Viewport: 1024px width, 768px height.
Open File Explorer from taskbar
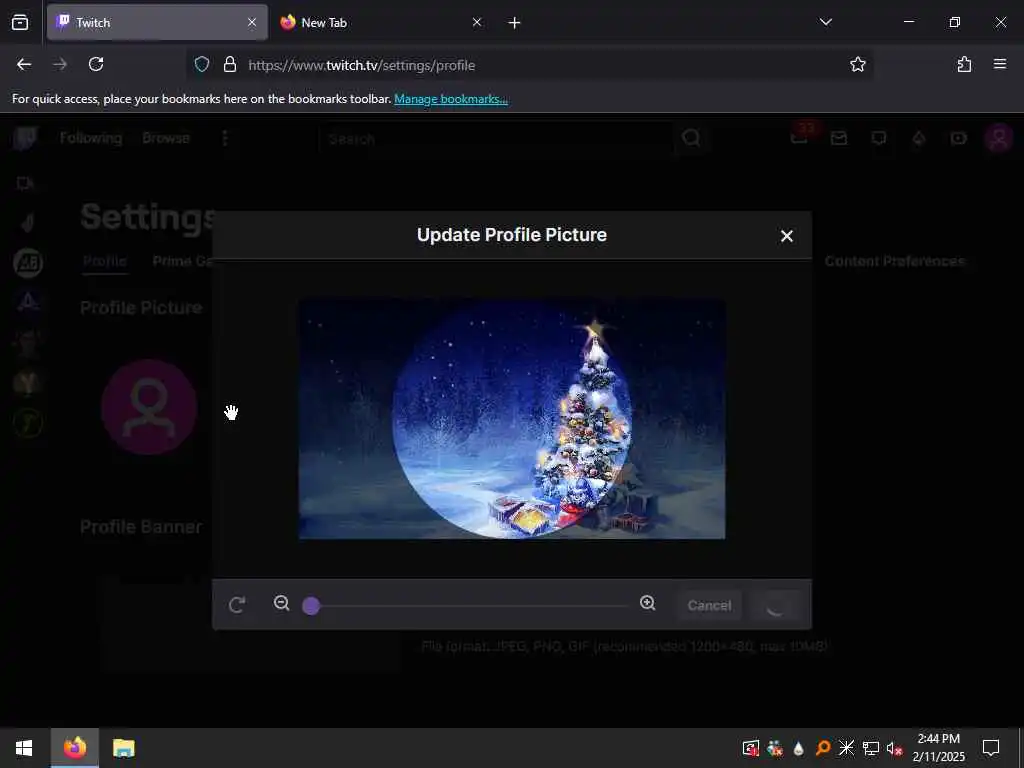123,748
